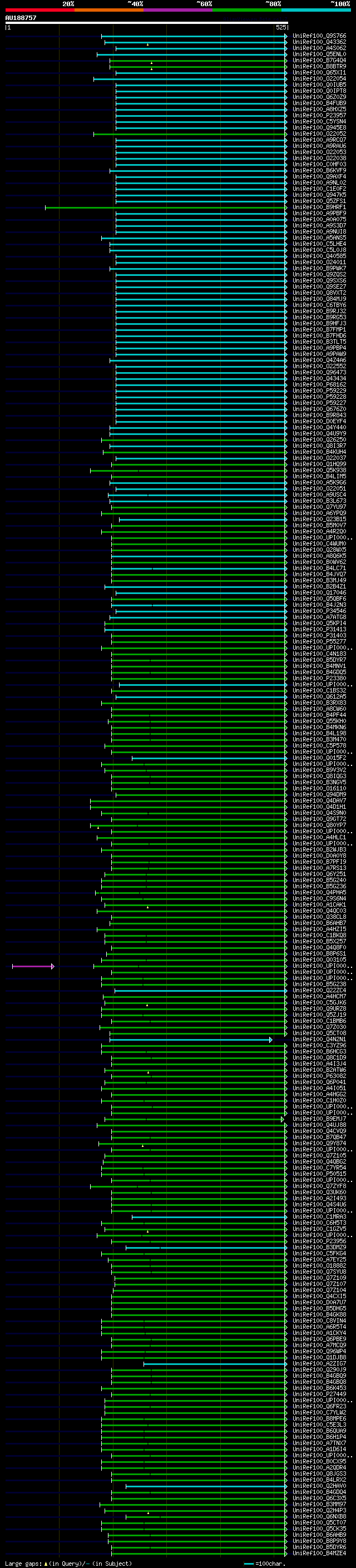
Task: Click the short purple alignment segment
Action: pyautogui.click(x=33, y=967)
